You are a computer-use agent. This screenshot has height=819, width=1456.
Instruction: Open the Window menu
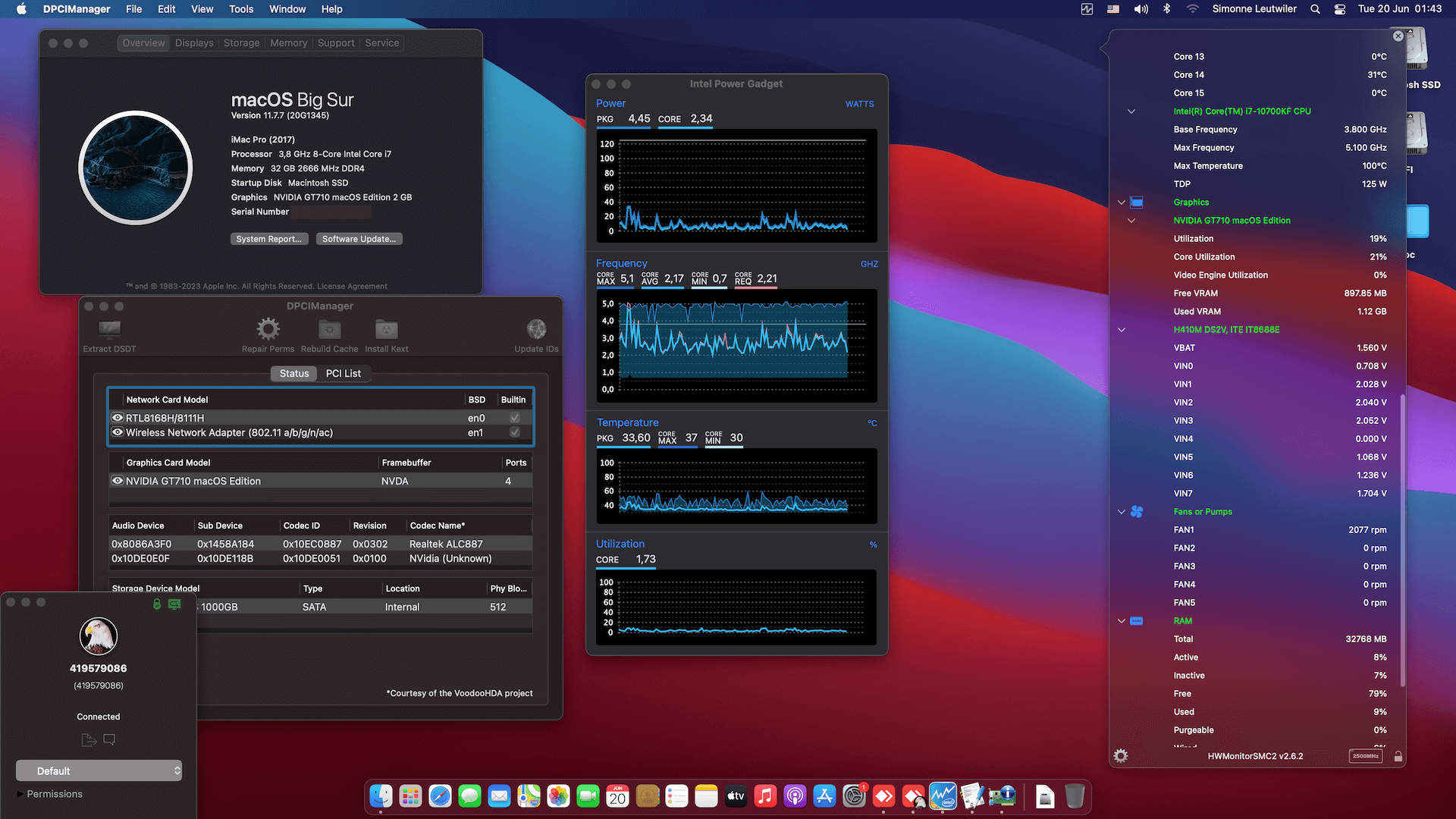pyautogui.click(x=287, y=9)
